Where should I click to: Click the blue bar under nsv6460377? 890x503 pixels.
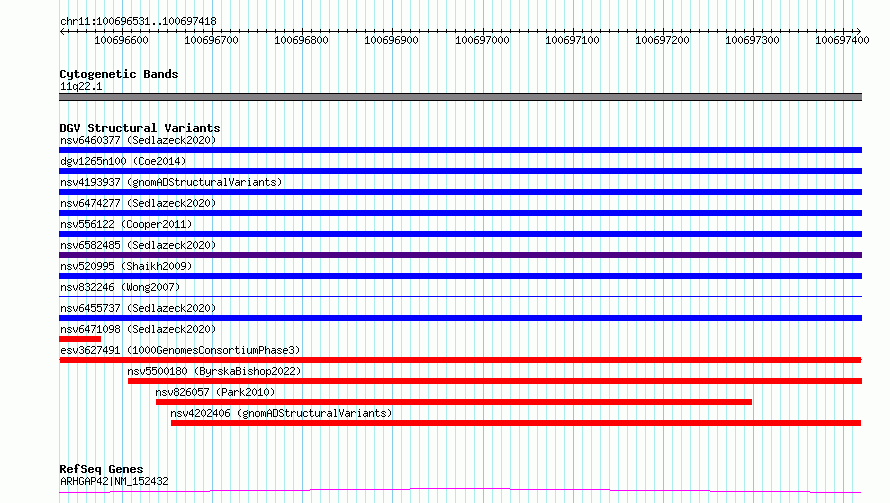point(460,150)
